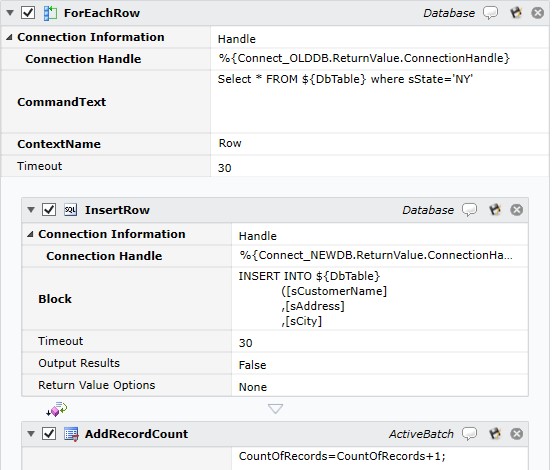
Task: Edit the CommandText Select query field
Action: click(379, 102)
